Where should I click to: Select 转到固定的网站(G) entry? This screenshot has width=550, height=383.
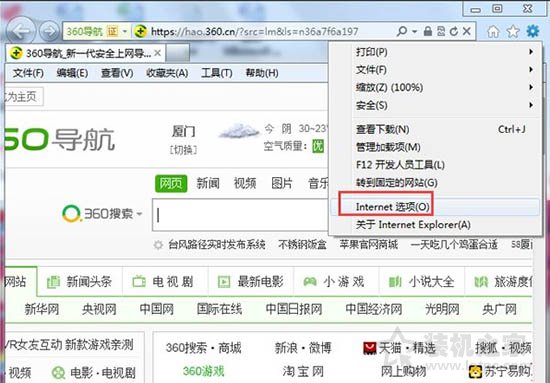(x=436, y=182)
